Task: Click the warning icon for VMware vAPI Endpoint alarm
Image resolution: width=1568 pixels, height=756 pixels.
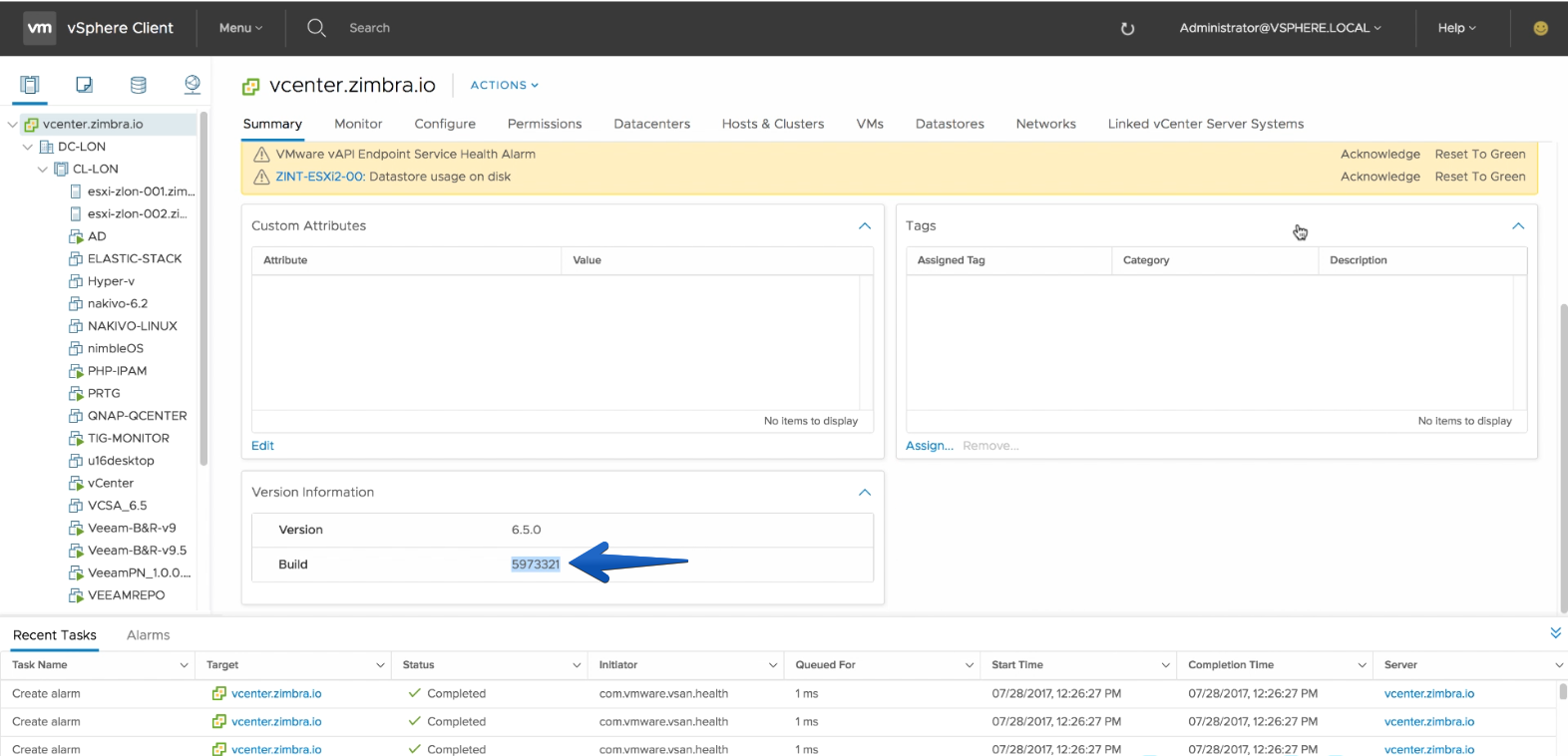Action: click(x=261, y=155)
